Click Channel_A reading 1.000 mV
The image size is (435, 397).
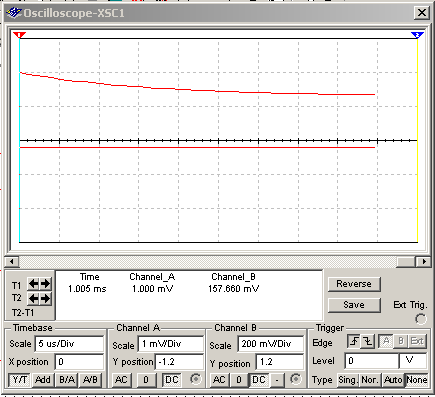pyautogui.click(x=152, y=289)
